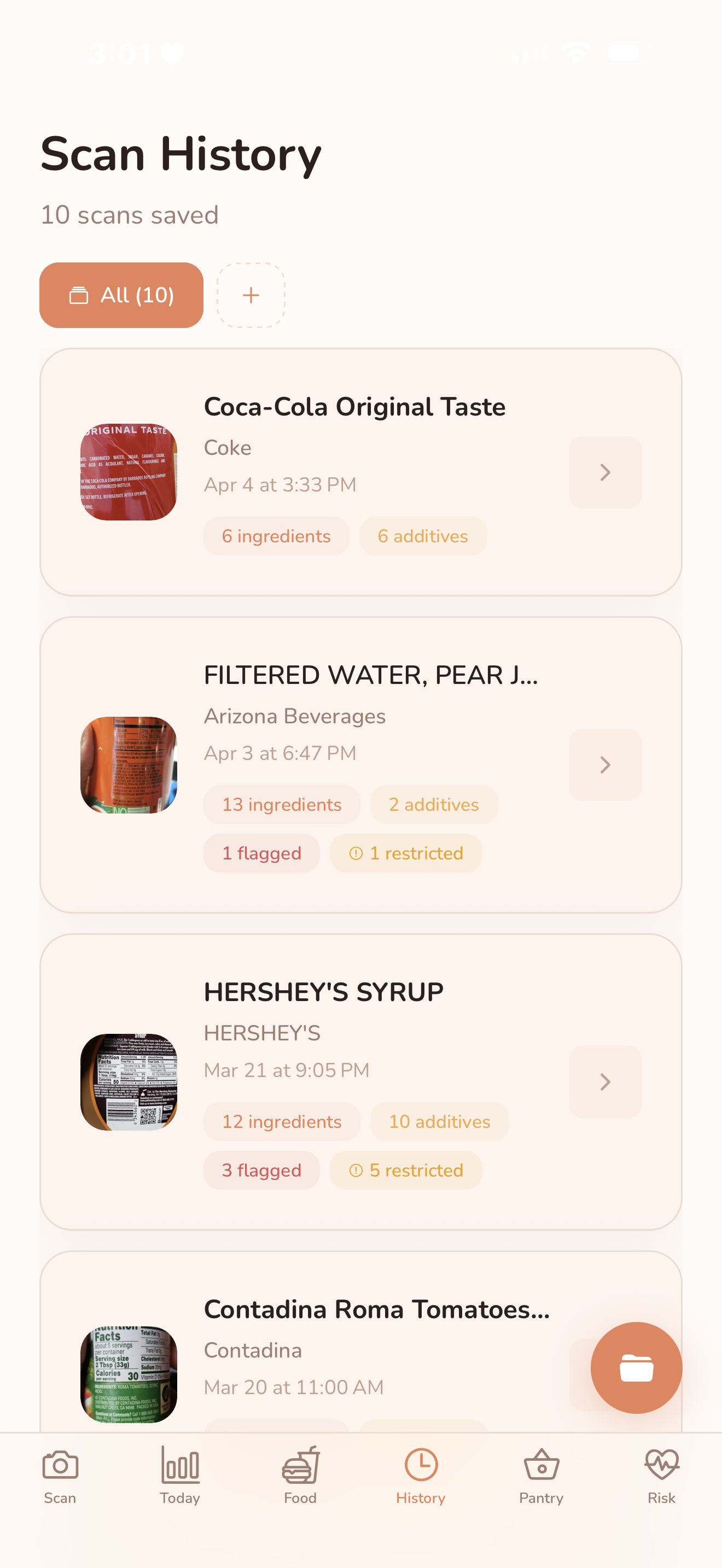Tap the floating orange folder button

pyautogui.click(x=636, y=1367)
